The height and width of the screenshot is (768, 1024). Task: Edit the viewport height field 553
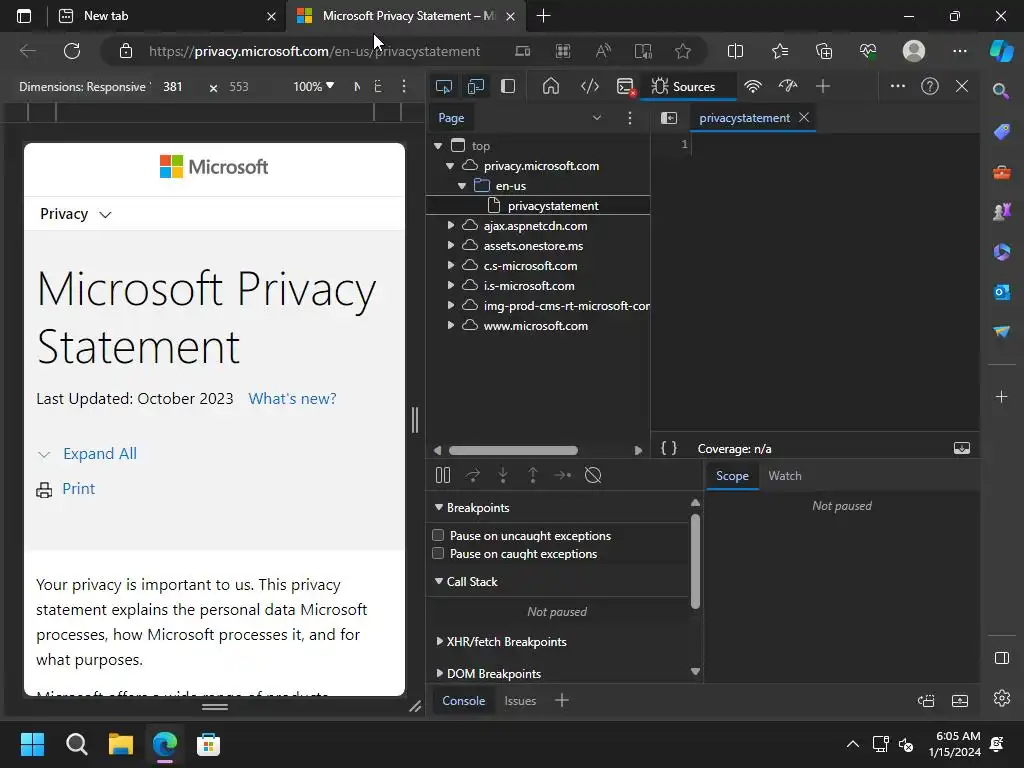click(239, 87)
